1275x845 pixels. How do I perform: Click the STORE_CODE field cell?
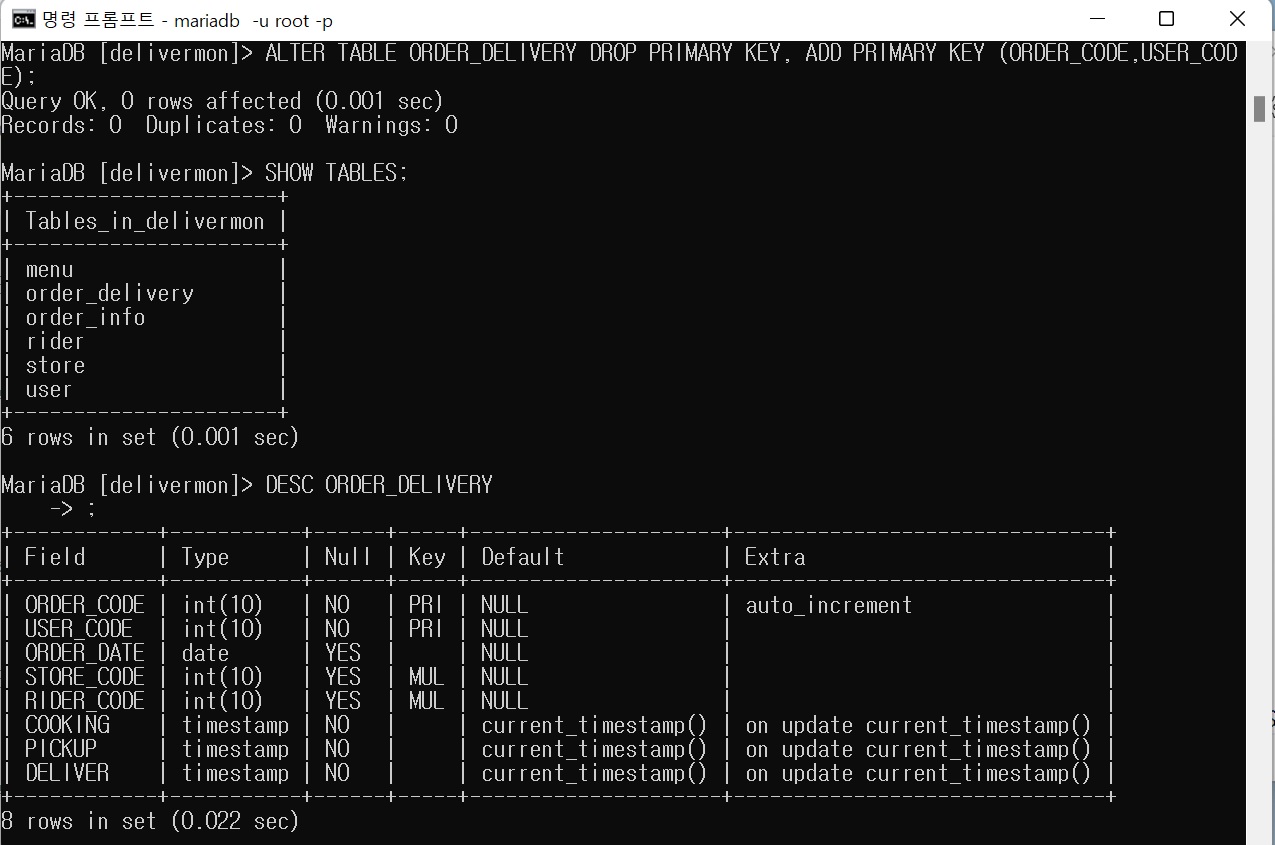click(85, 677)
